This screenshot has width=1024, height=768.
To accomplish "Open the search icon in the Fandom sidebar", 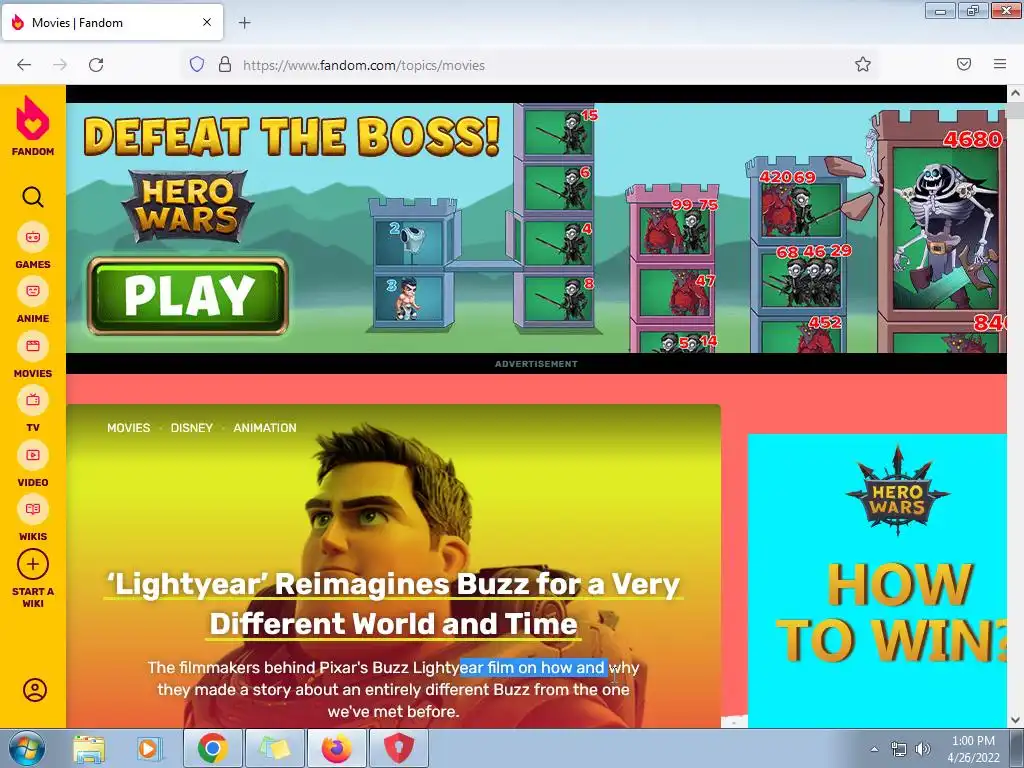I will pyautogui.click(x=33, y=197).
